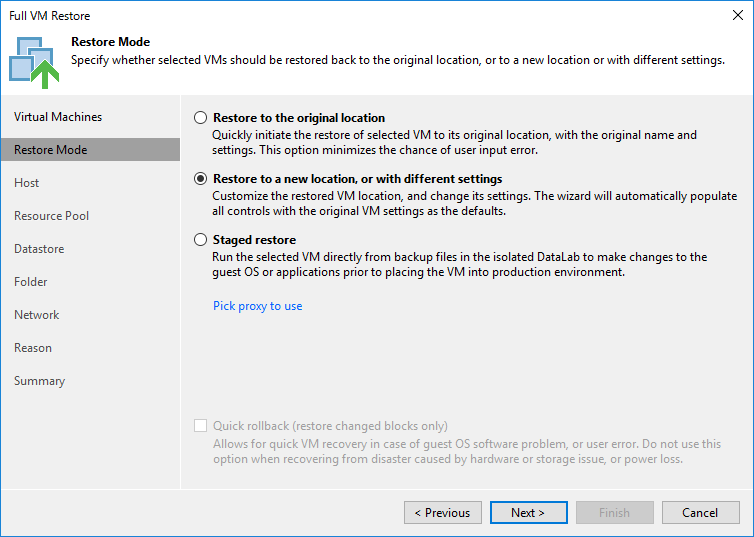This screenshot has height=537, width=754.
Task: Select Restore to the original location
Action: [x=201, y=118]
